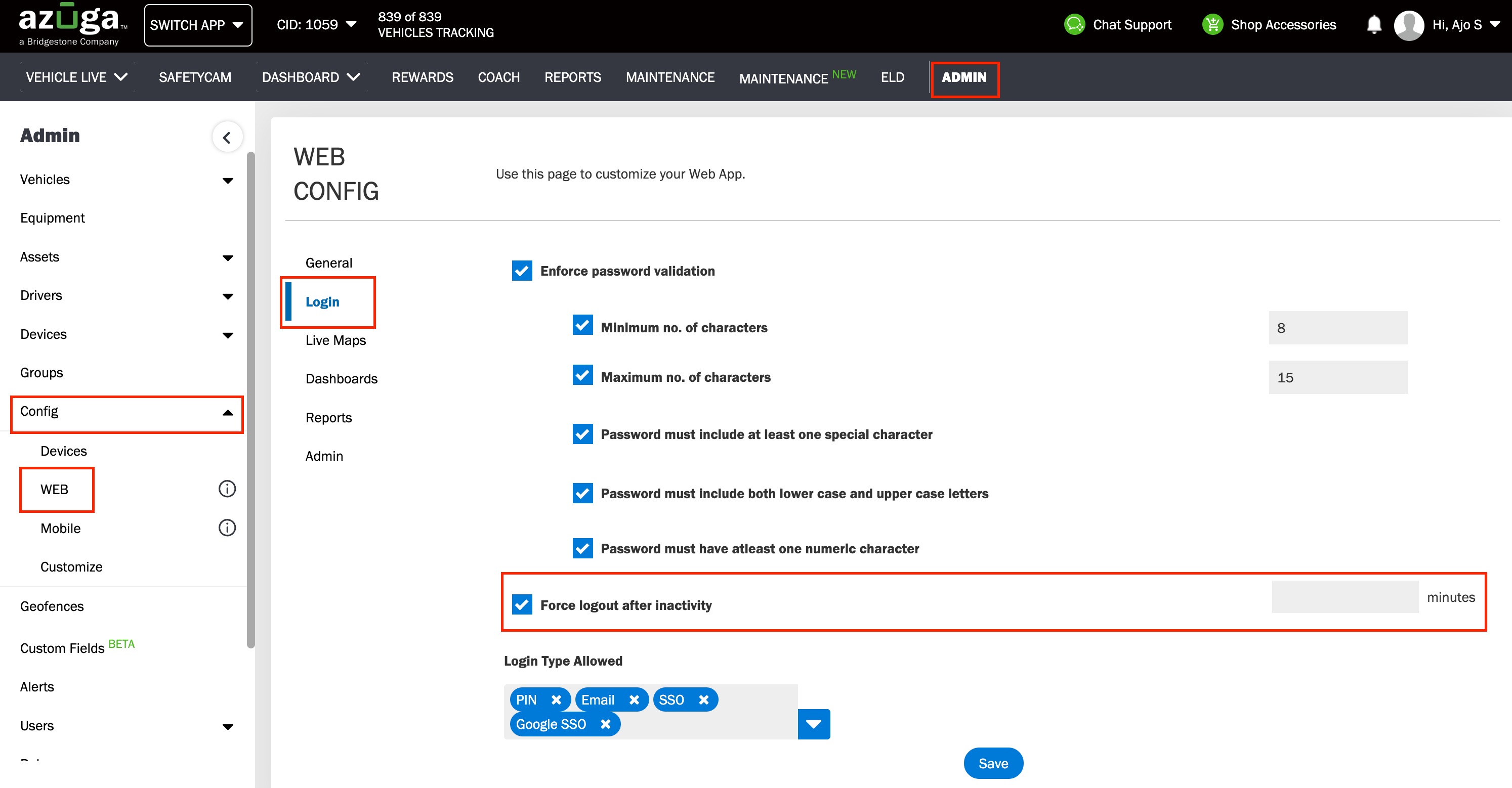Open the Hi, Ajo S account menu
Image resolution: width=1512 pixels, height=788 pixels.
[x=1465, y=25]
